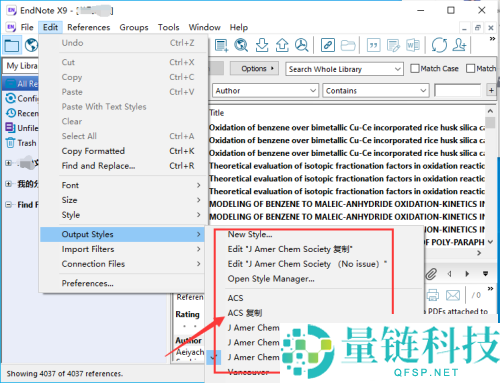Click the New Reference toolbar icon
Image resolution: width=500 pixels, height=383 pixels.
tap(221, 45)
